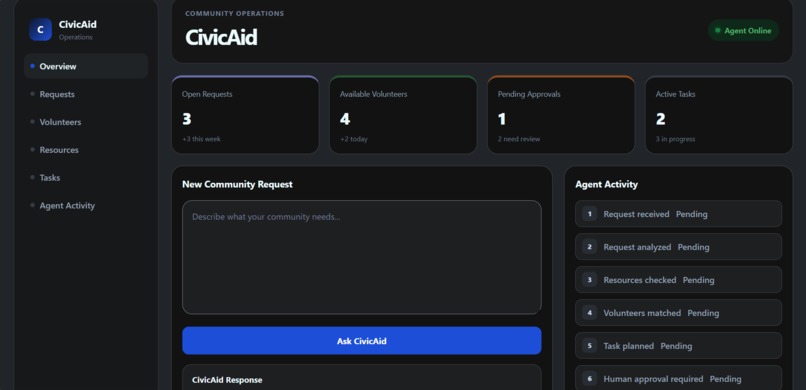Open the Available Volunteers stat card
The height and width of the screenshot is (390, 806).
[x=403, y=115]
